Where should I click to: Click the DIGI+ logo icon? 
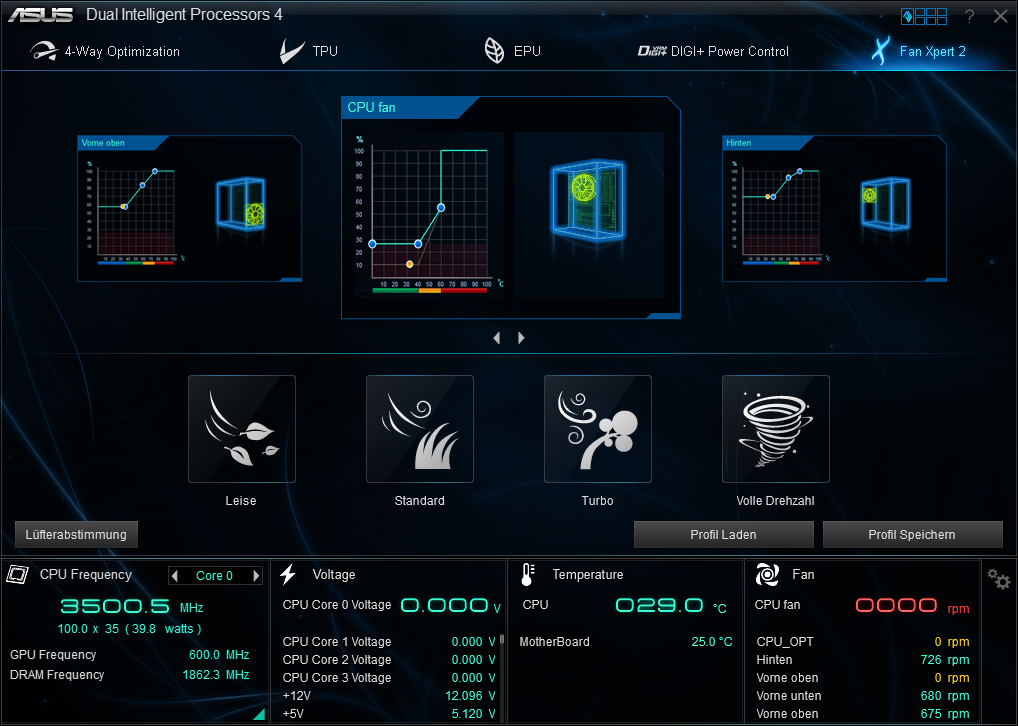pyautogui.click(x=652, y=51)
